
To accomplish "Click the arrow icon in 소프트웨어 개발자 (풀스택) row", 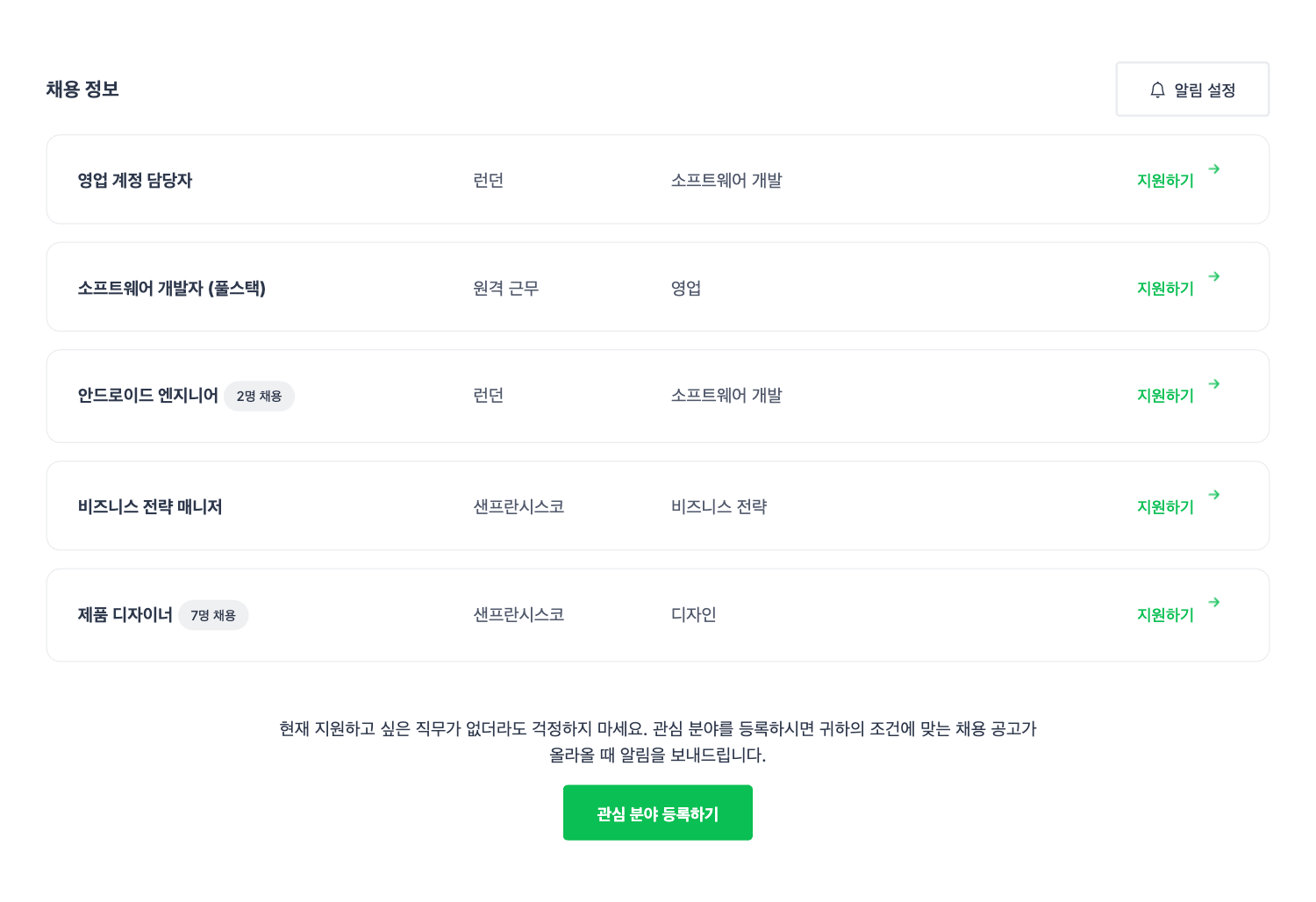I will click(x=1214, y=276).
